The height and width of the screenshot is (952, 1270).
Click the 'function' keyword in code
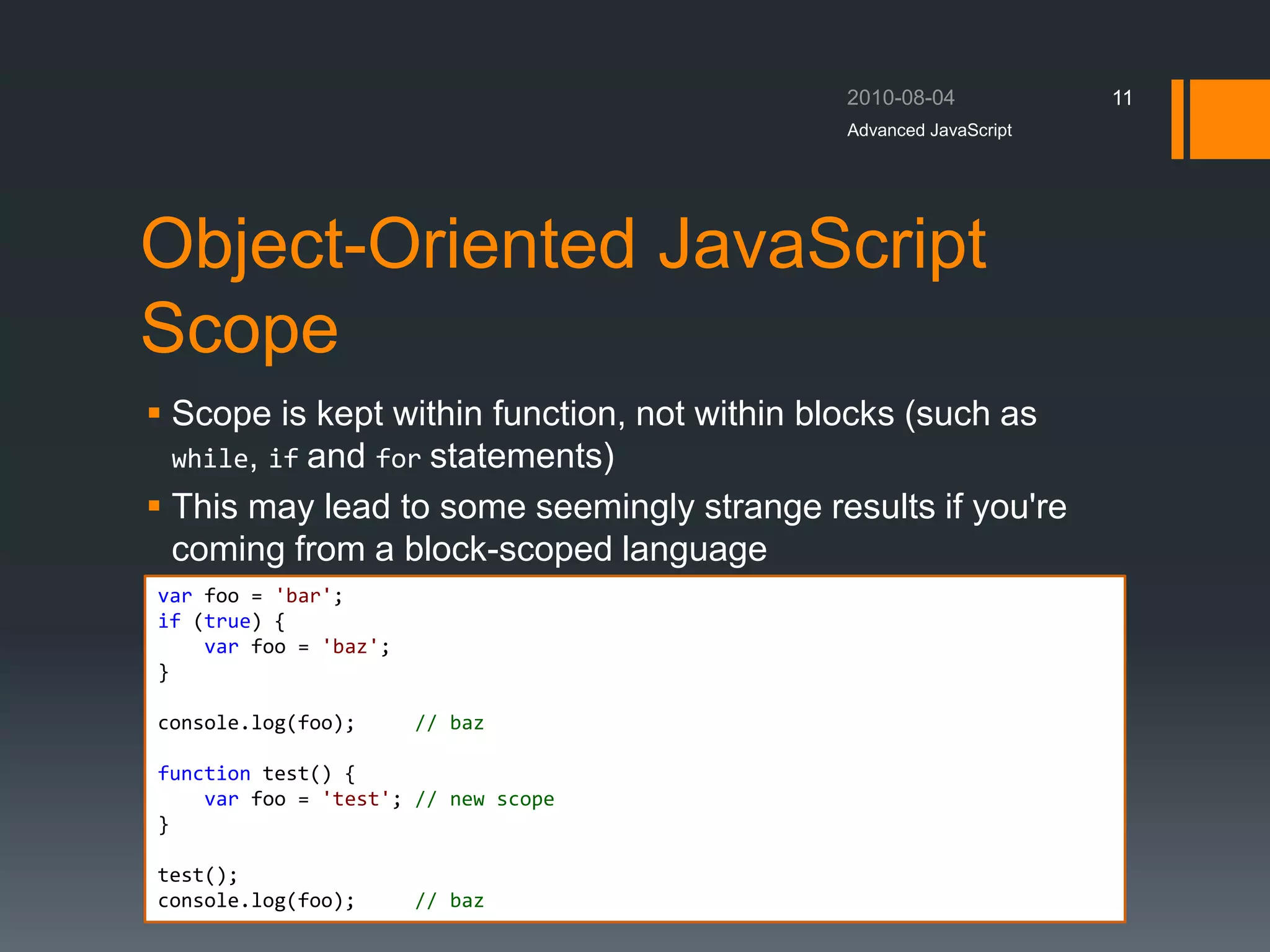coord(204,773)
